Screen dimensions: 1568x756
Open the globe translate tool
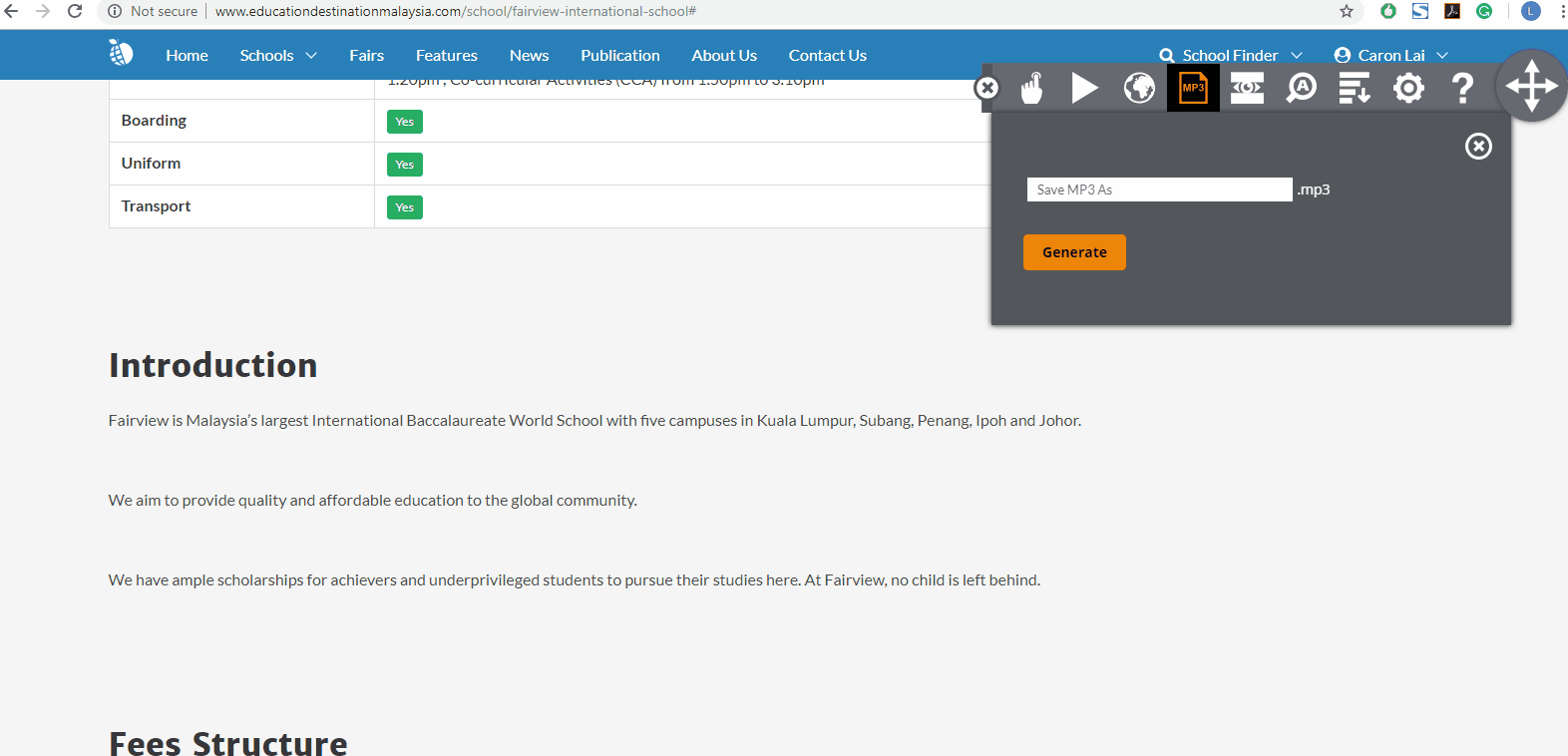tap(1139, 88)
